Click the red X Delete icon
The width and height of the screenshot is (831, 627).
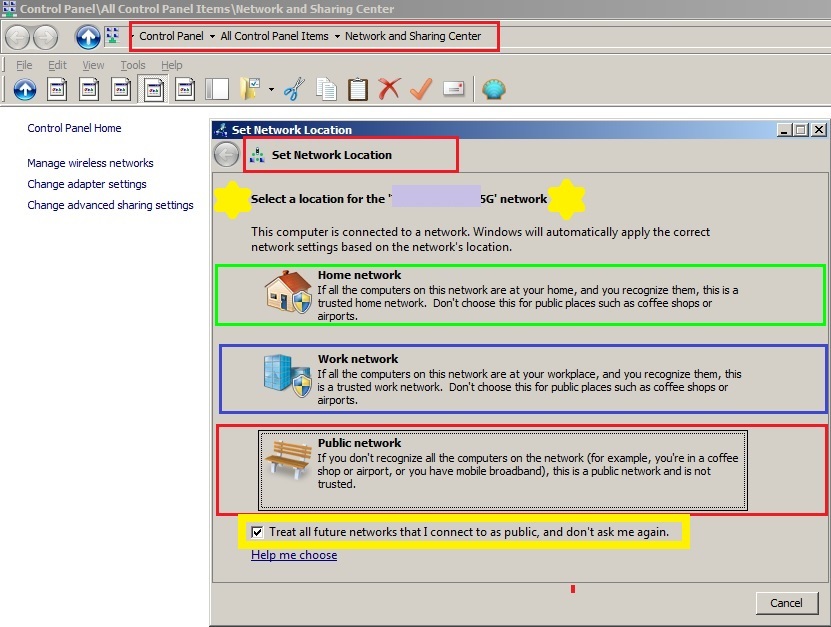pos(390,89)
